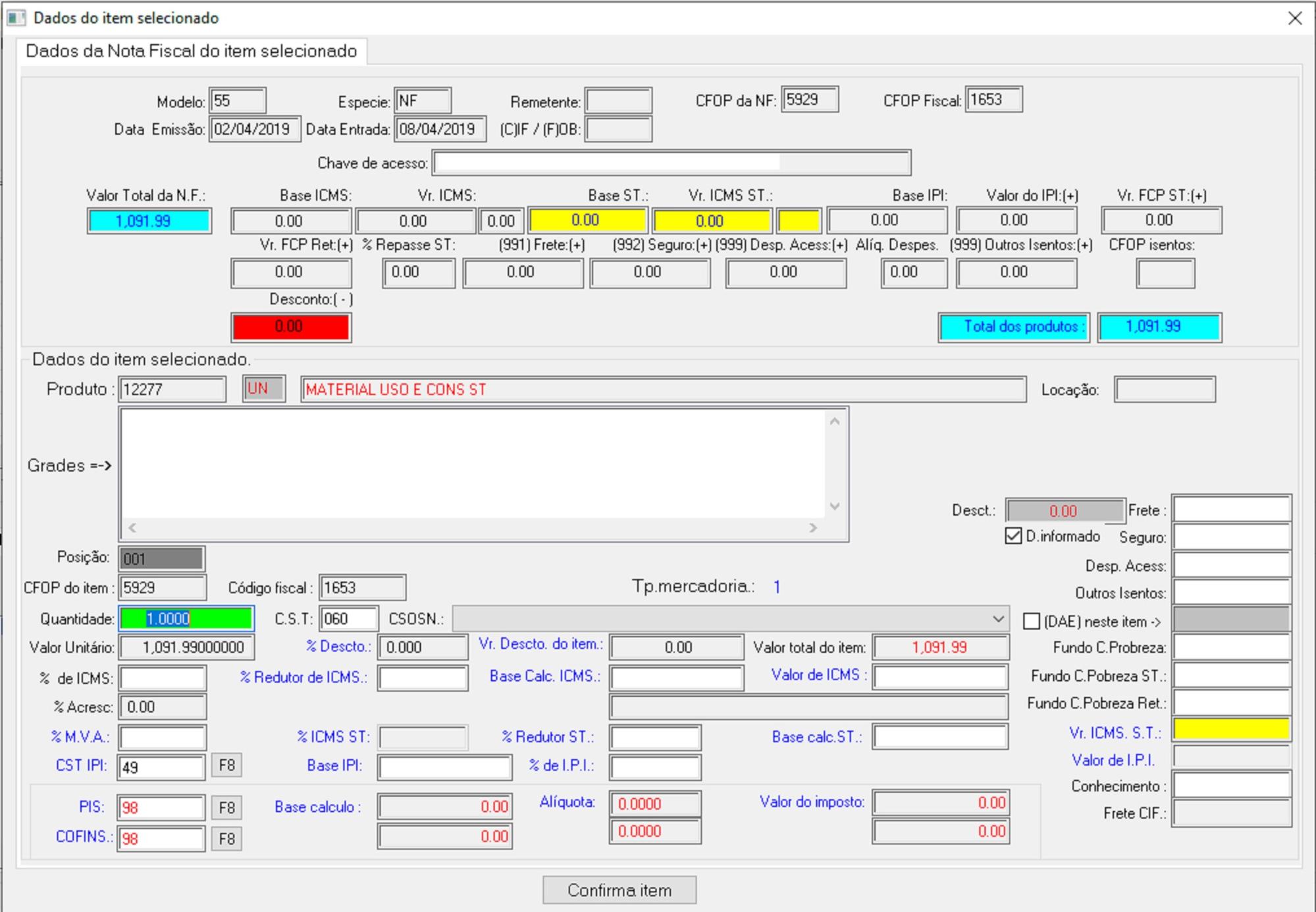Click the % de ICMS input field
The width and height of the screenshot is (1316, 912).
pyautogui.click(x=162, y=678)
